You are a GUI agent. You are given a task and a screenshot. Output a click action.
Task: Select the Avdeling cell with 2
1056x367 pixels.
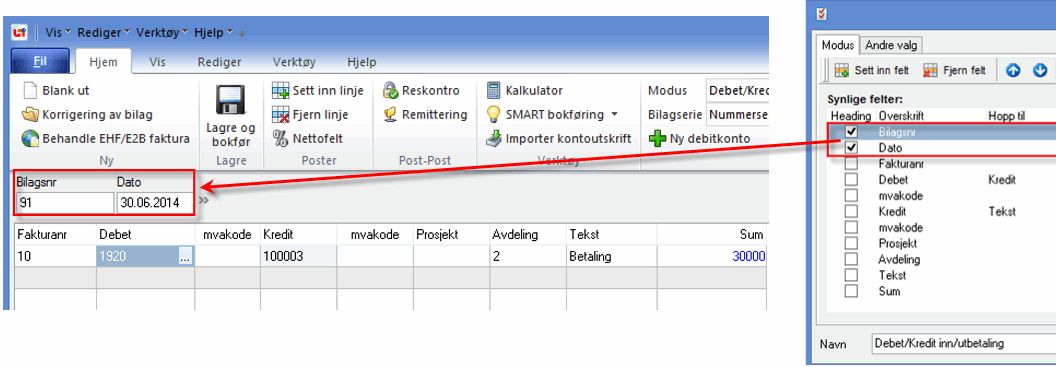point(528,256)
